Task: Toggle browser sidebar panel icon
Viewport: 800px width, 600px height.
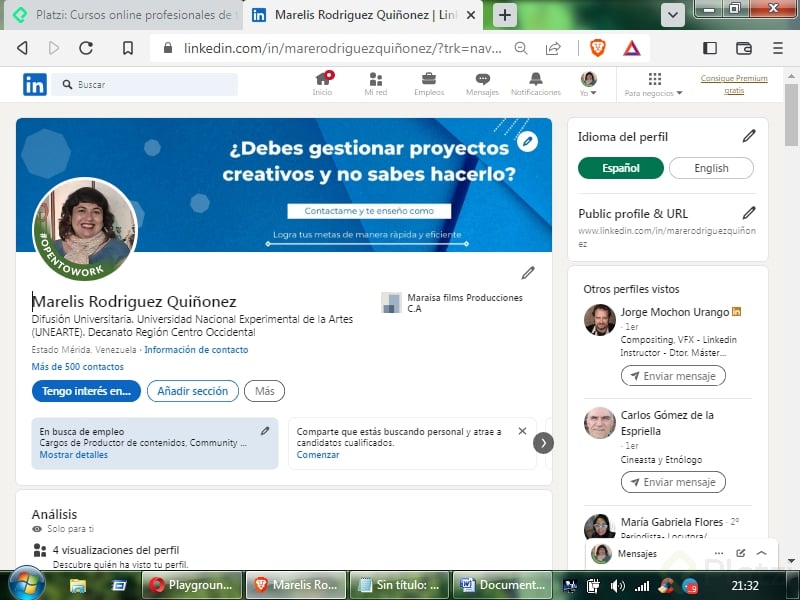Action: 710,48
